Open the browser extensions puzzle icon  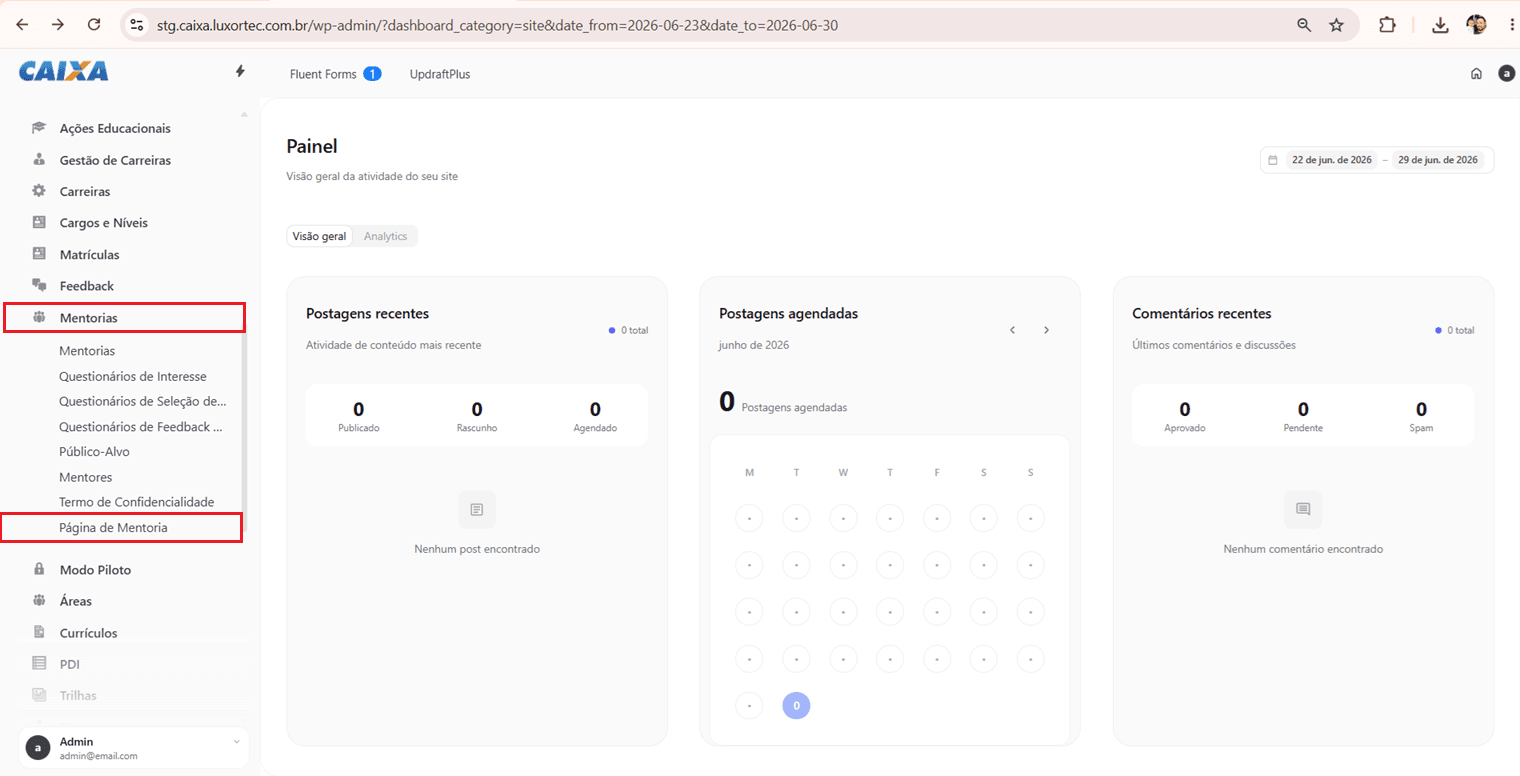coord(1387,25)
